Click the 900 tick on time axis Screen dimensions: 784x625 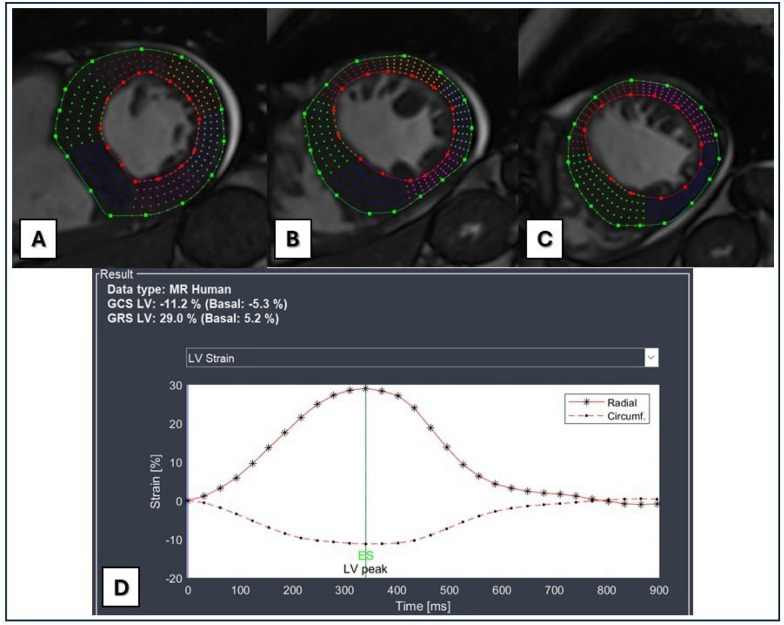pos(658,590)
